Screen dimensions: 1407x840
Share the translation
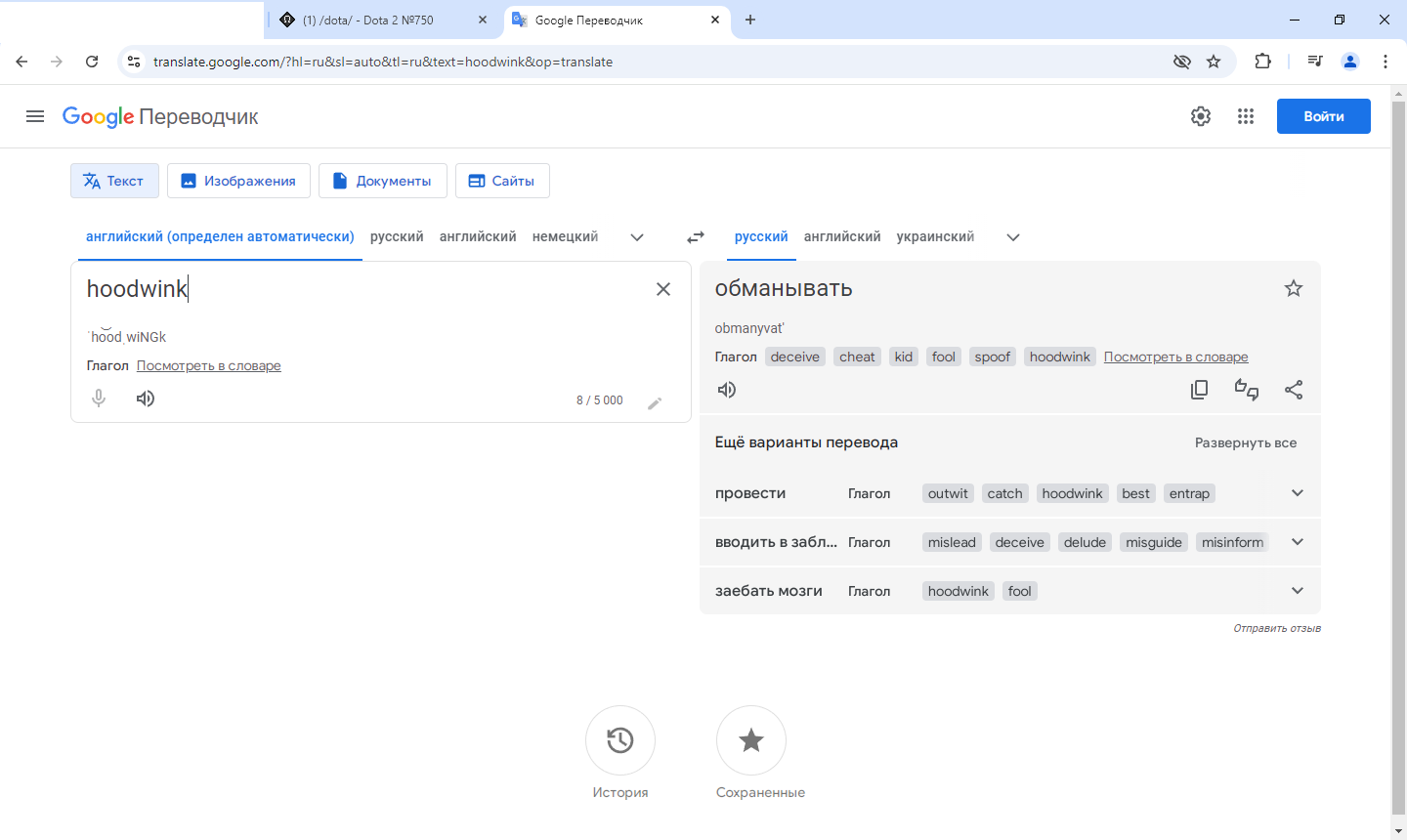coord(1294,390)
